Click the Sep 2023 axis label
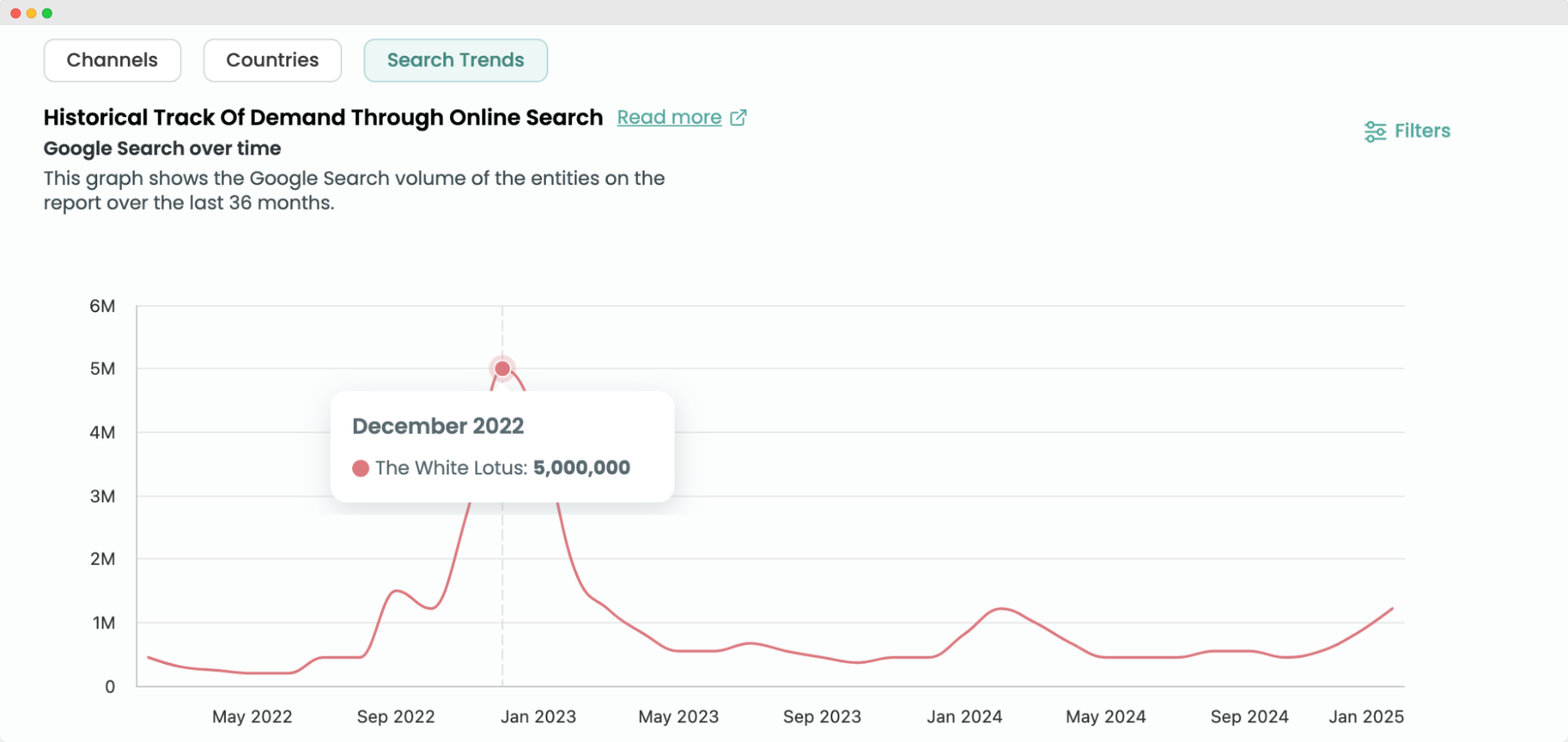The height and width of the screenshot is (742, 1568). 822,717
